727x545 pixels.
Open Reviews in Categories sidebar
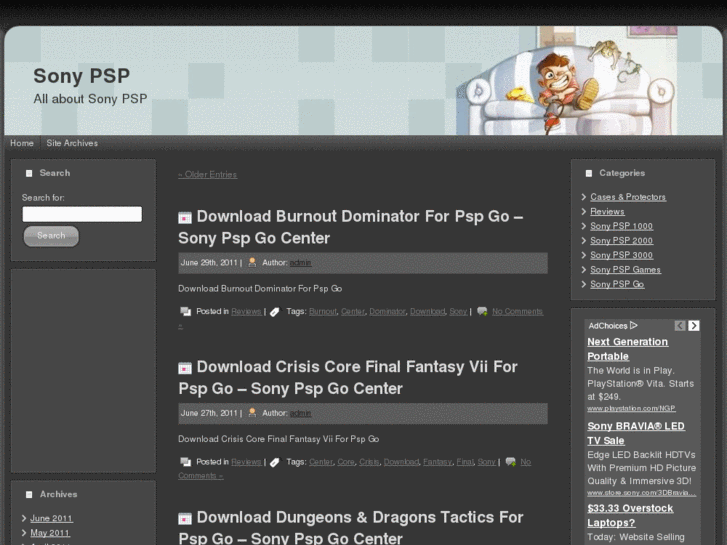click(x=607, y=212)
